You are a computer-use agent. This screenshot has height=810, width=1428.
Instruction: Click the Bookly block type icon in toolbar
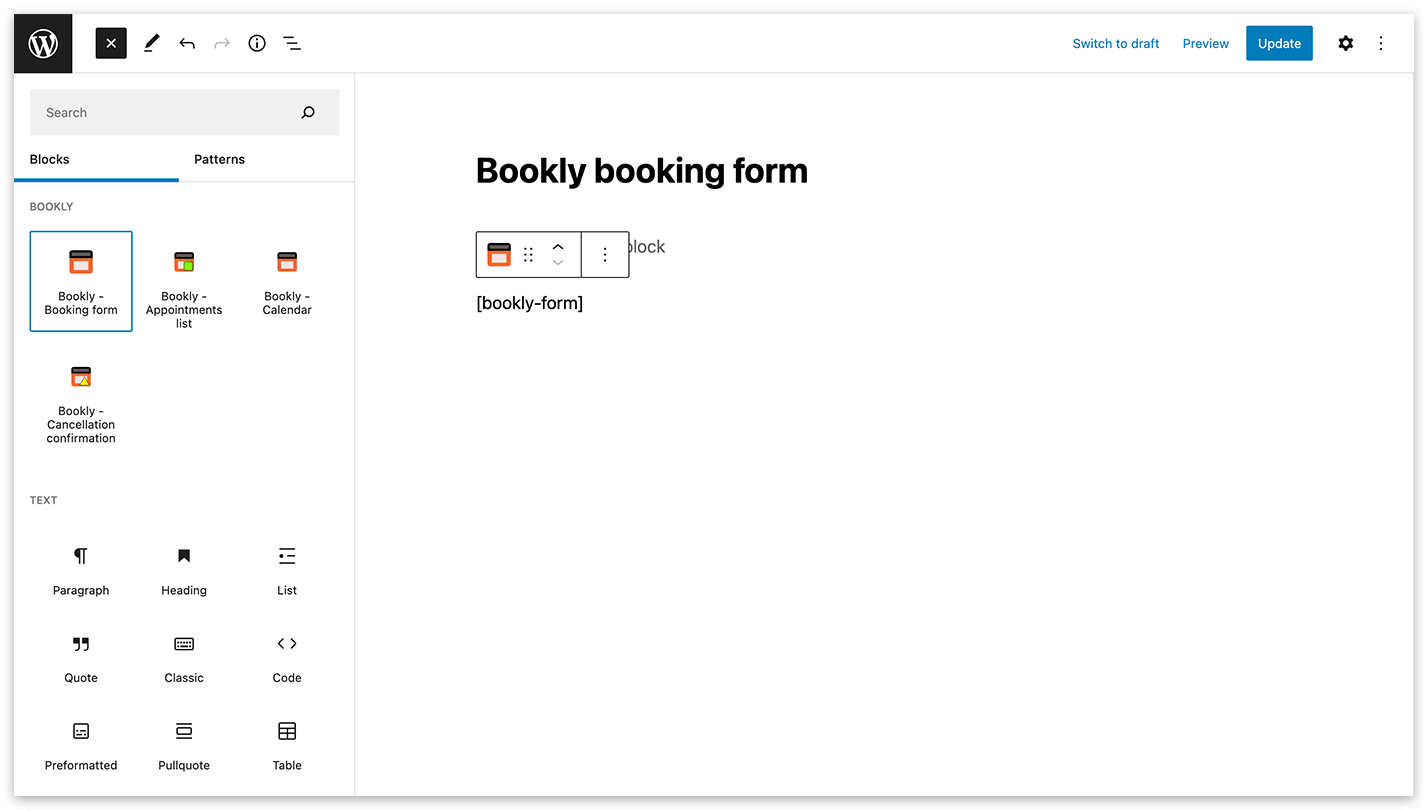click(x=499, y=255)
